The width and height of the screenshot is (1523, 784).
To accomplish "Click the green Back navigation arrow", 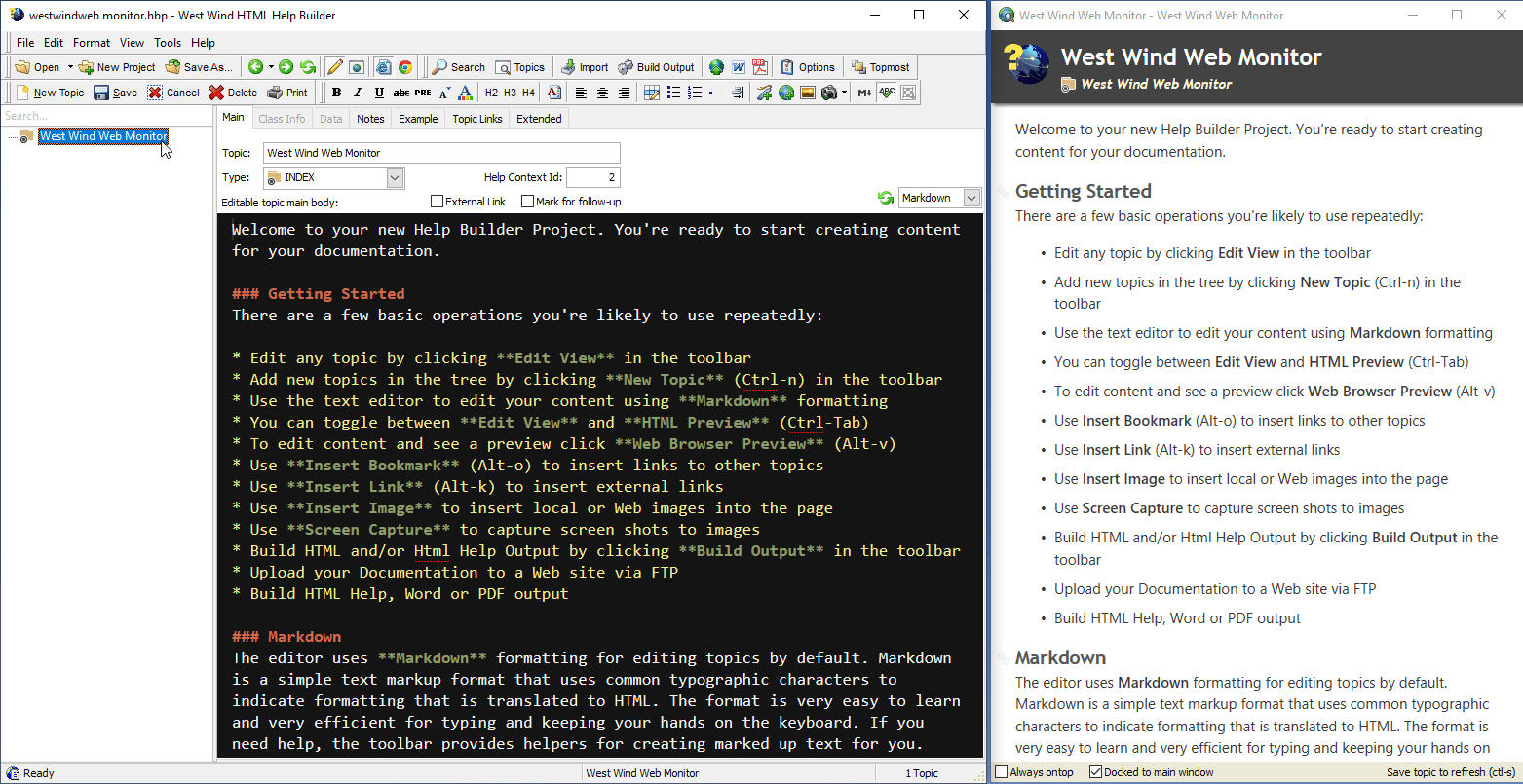I will (x=255, y=67).
